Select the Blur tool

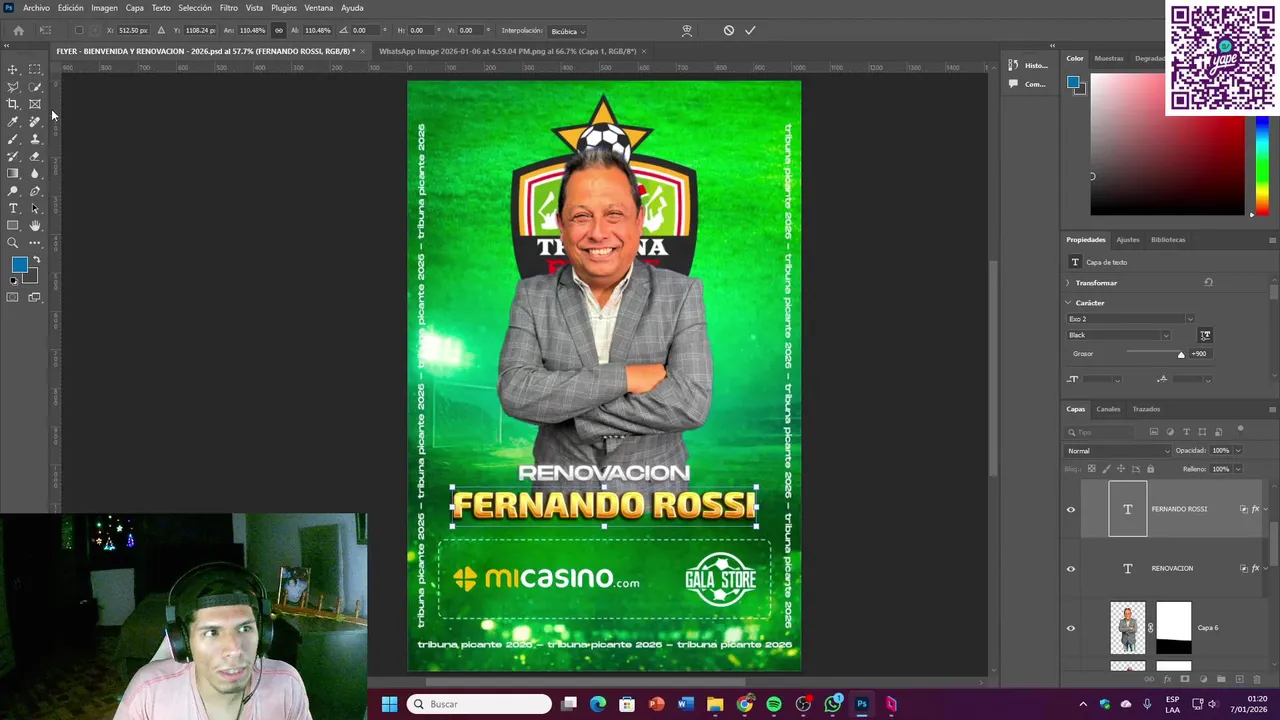click(x=35, y=174)
